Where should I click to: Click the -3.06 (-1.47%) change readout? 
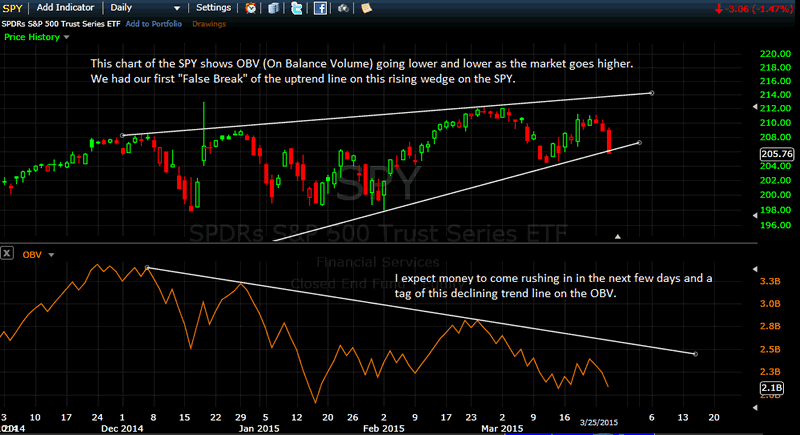[754, 9]
